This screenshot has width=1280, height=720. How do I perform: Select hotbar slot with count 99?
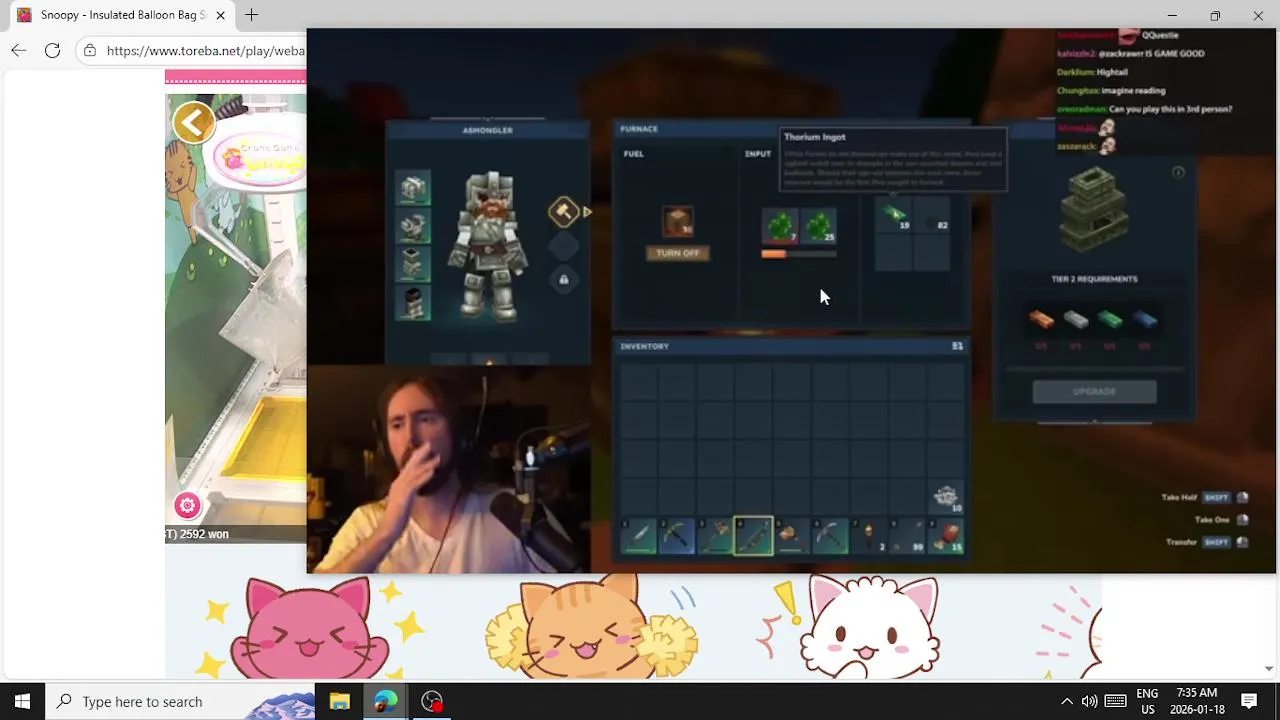click(907, 536)
